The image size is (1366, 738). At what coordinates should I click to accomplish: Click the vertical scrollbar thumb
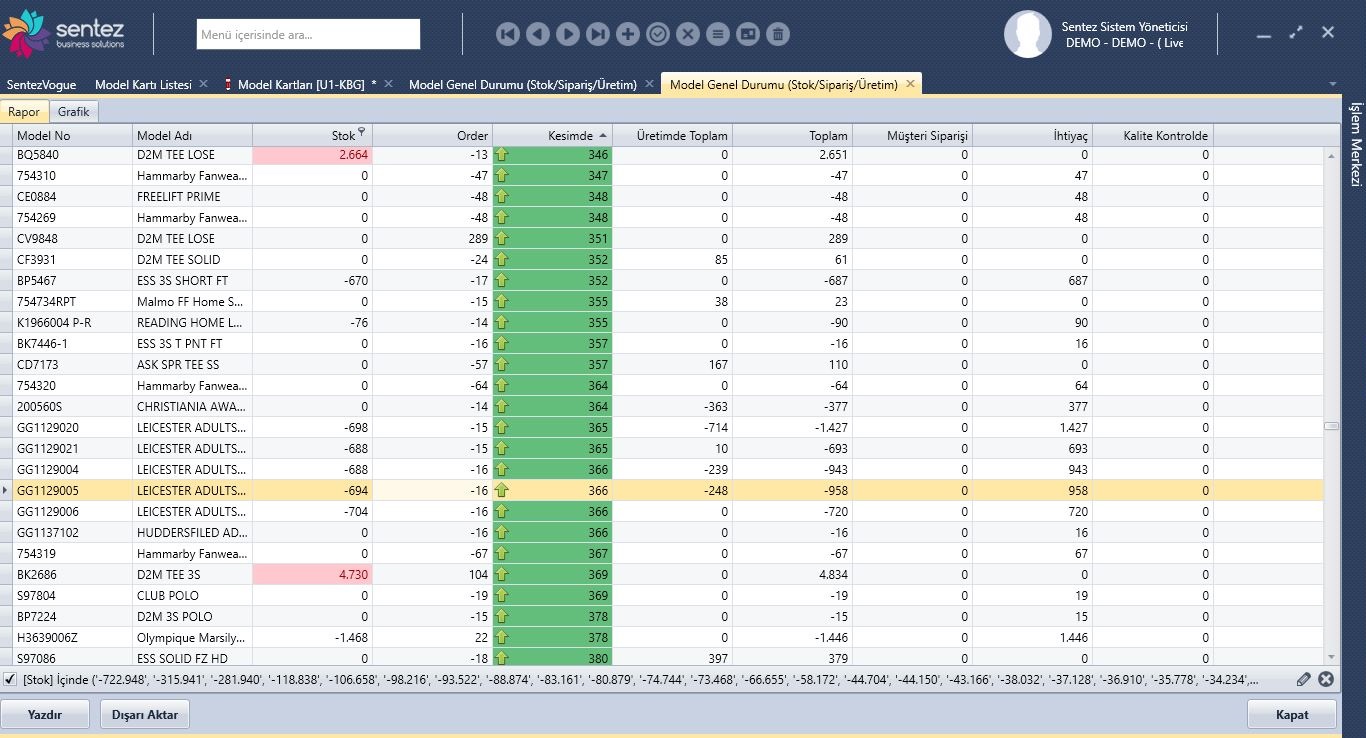pos(1331,426)
